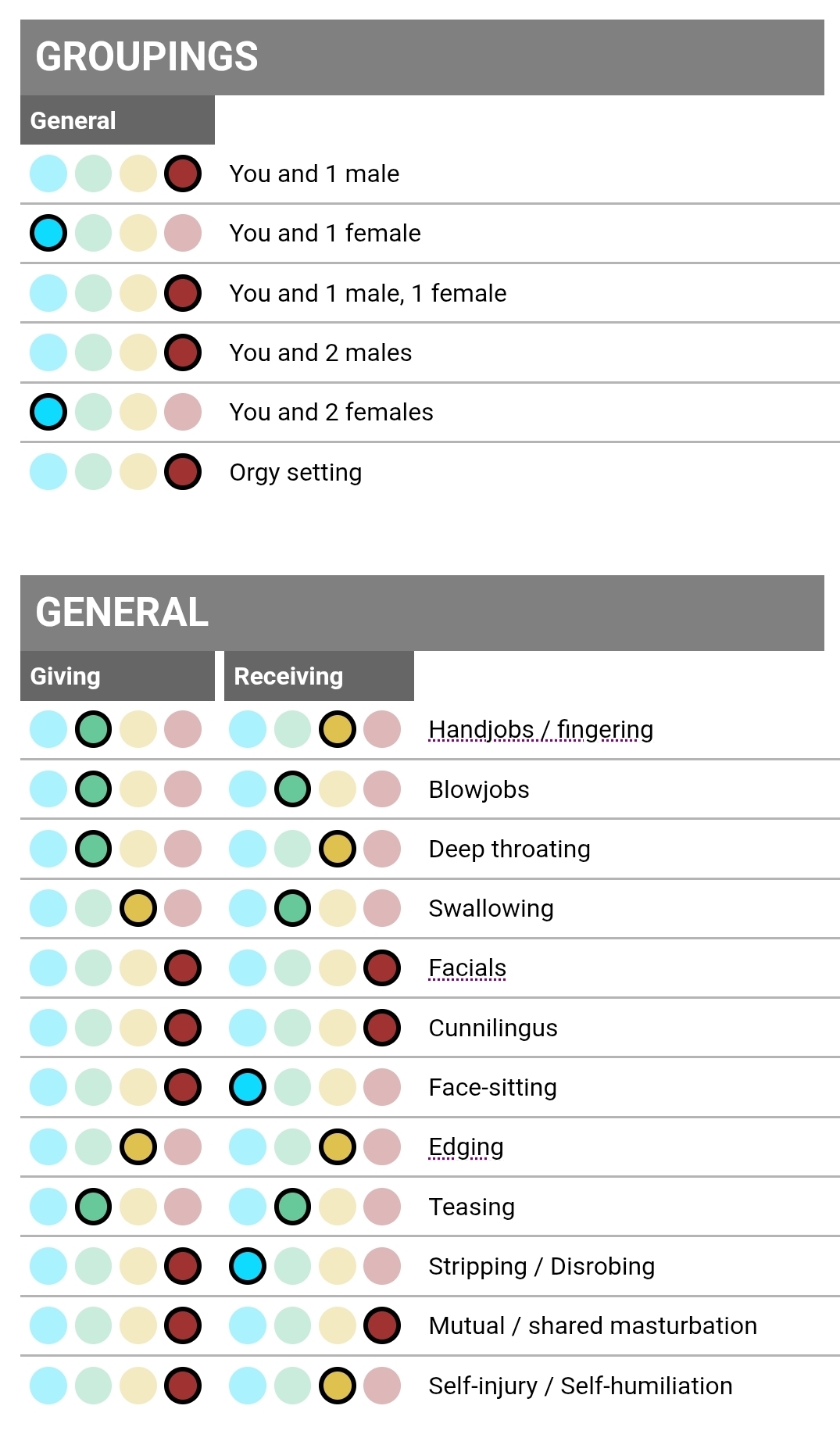Set Giving to blue for Stripping / Disrobing

point(48,1266)
